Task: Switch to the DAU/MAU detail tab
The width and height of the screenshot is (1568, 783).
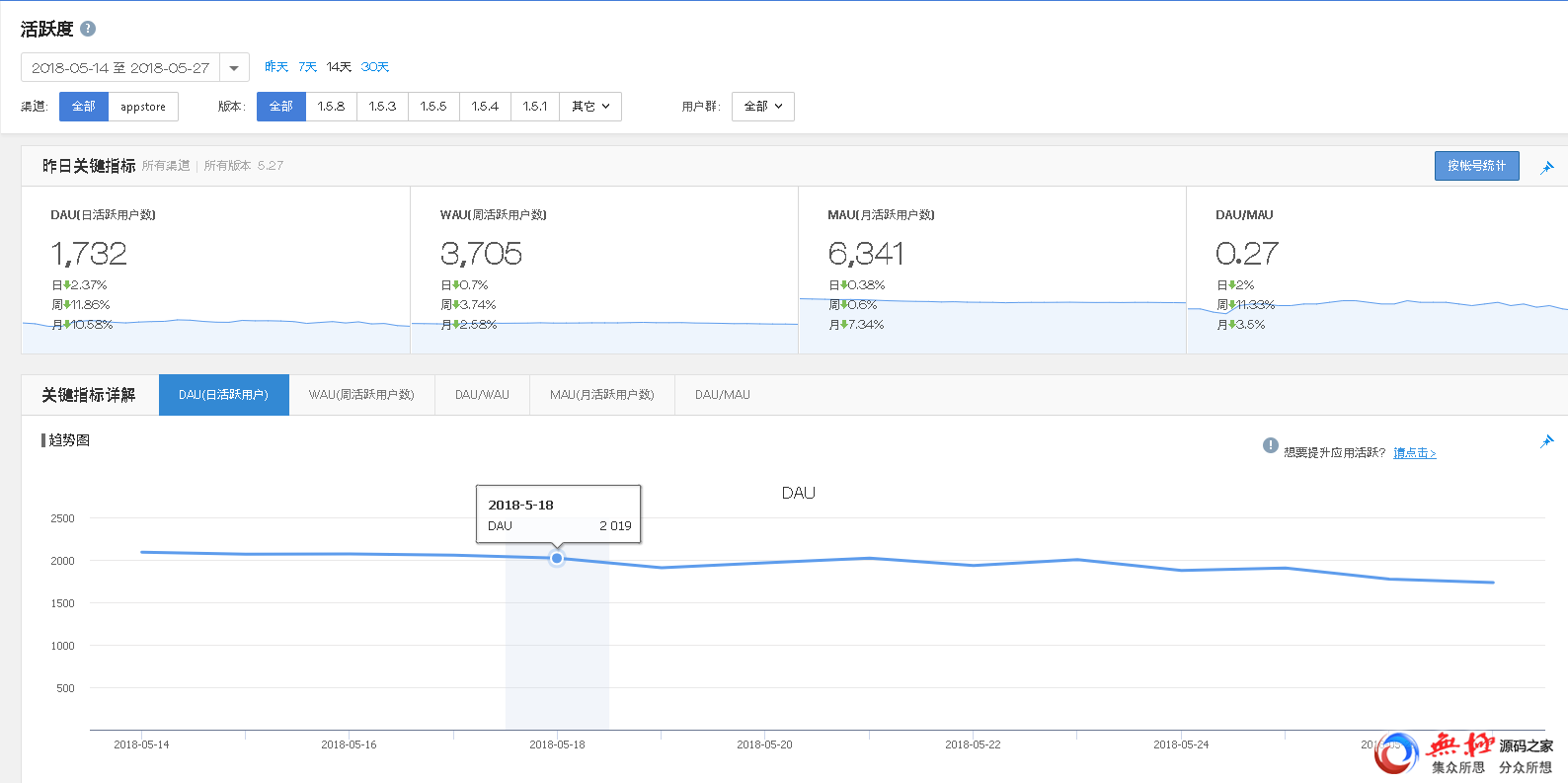Action: click(x=723, y=395)
